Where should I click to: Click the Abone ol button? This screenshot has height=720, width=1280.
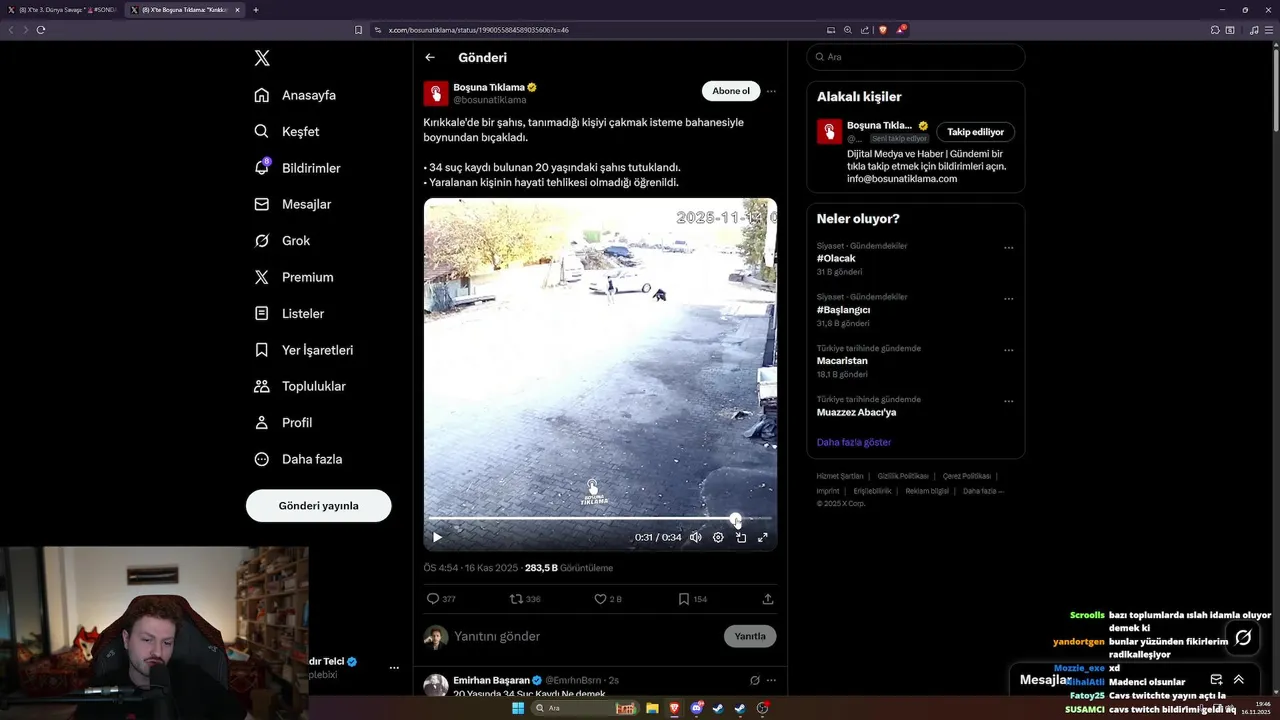pos(731,91)
